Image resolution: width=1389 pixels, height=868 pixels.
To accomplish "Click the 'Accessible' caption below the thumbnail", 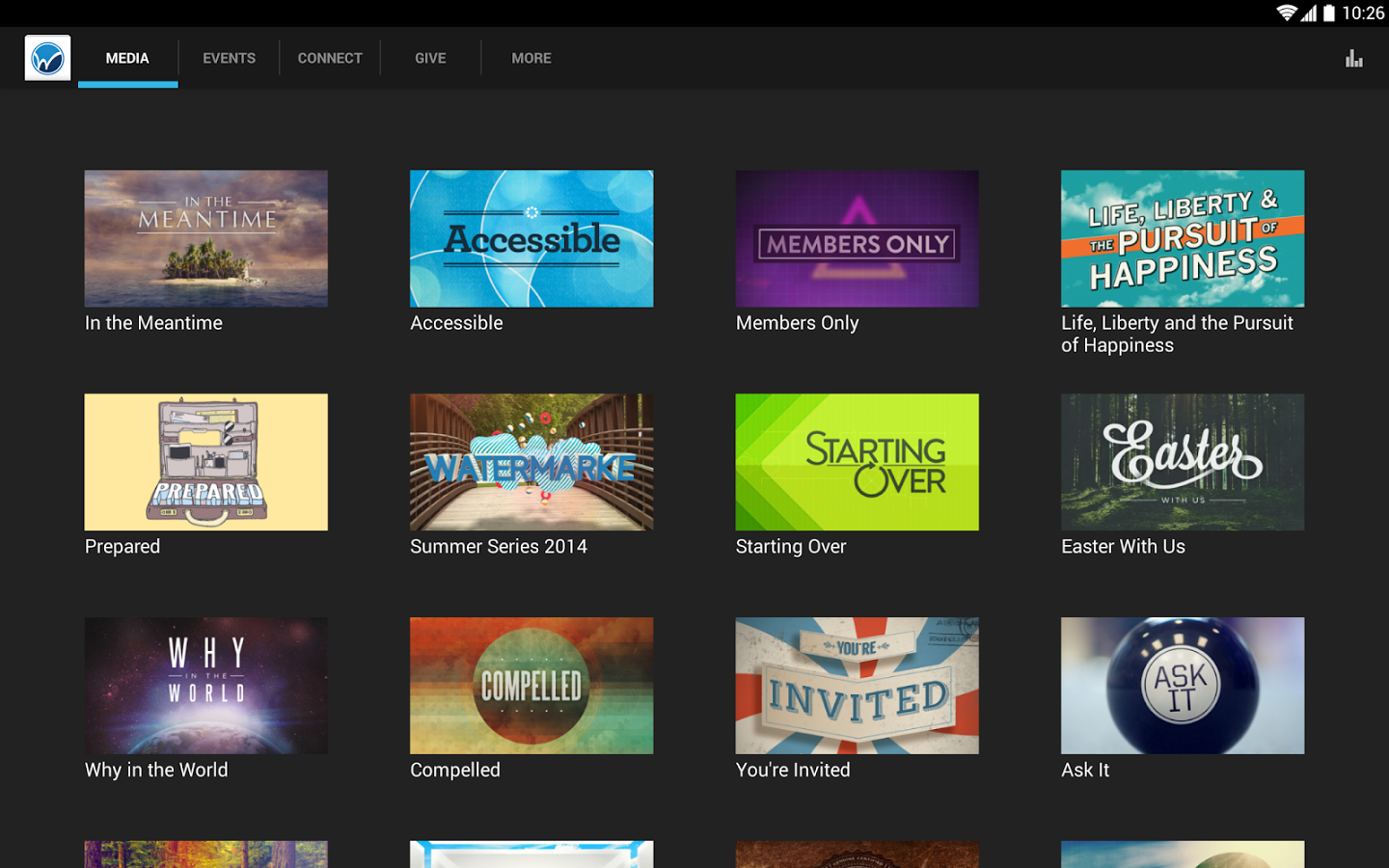I will (x=456, y=323).
